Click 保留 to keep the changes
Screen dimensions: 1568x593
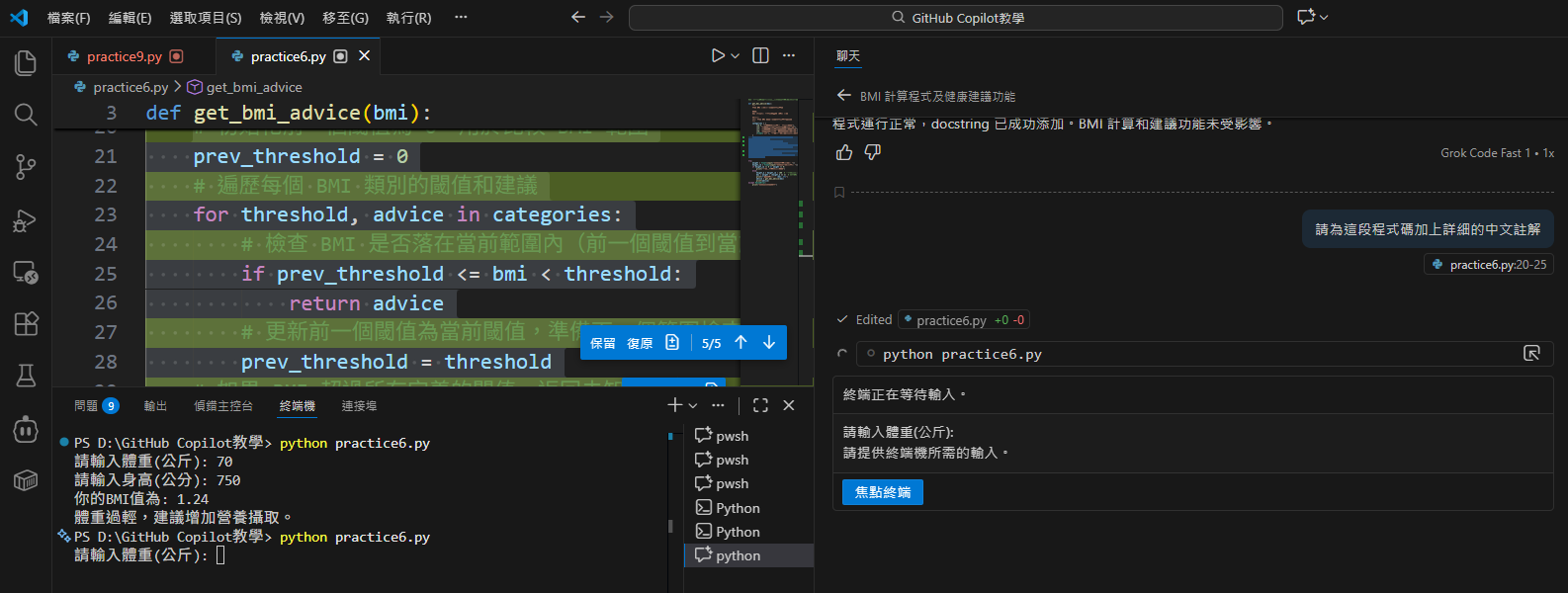tap(602, 343)
